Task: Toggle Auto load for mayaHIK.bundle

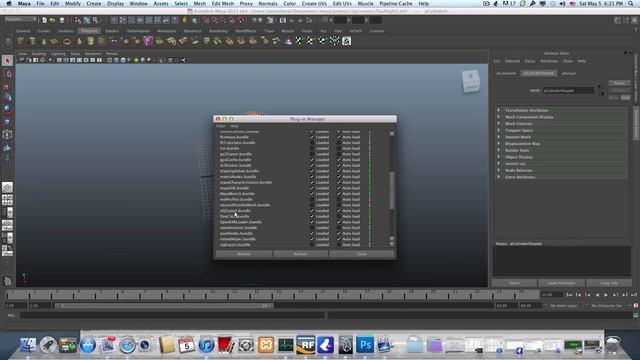Action: pos(339,188)
